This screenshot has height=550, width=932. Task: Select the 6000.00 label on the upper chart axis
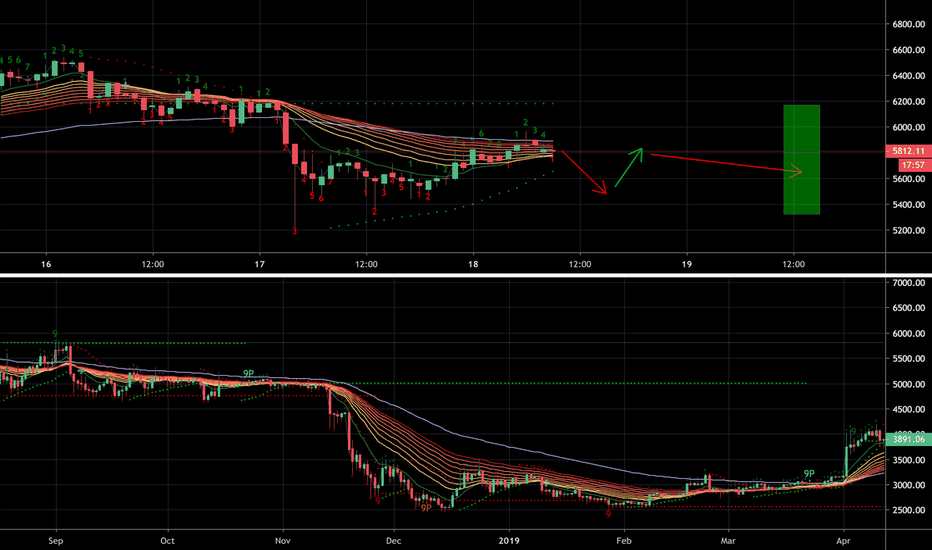908,127
